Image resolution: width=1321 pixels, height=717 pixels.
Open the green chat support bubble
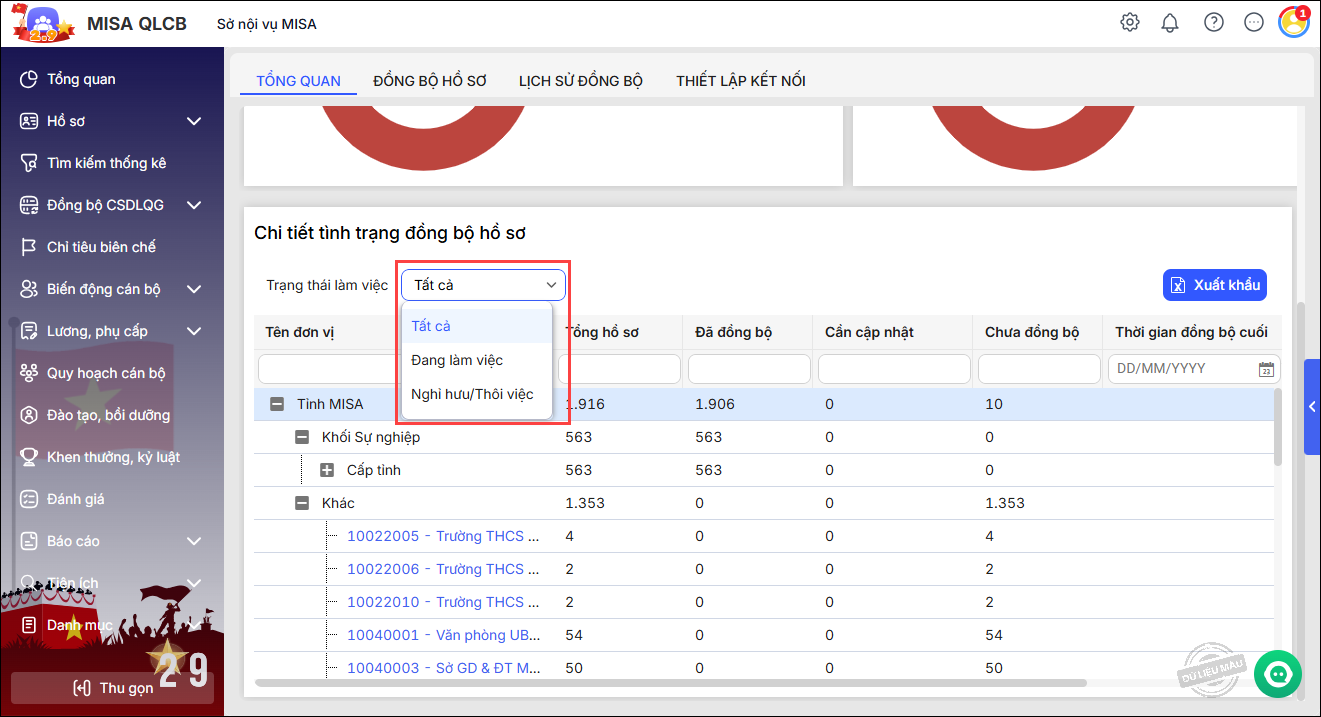pyautogui.click(x=1277, y=674)
